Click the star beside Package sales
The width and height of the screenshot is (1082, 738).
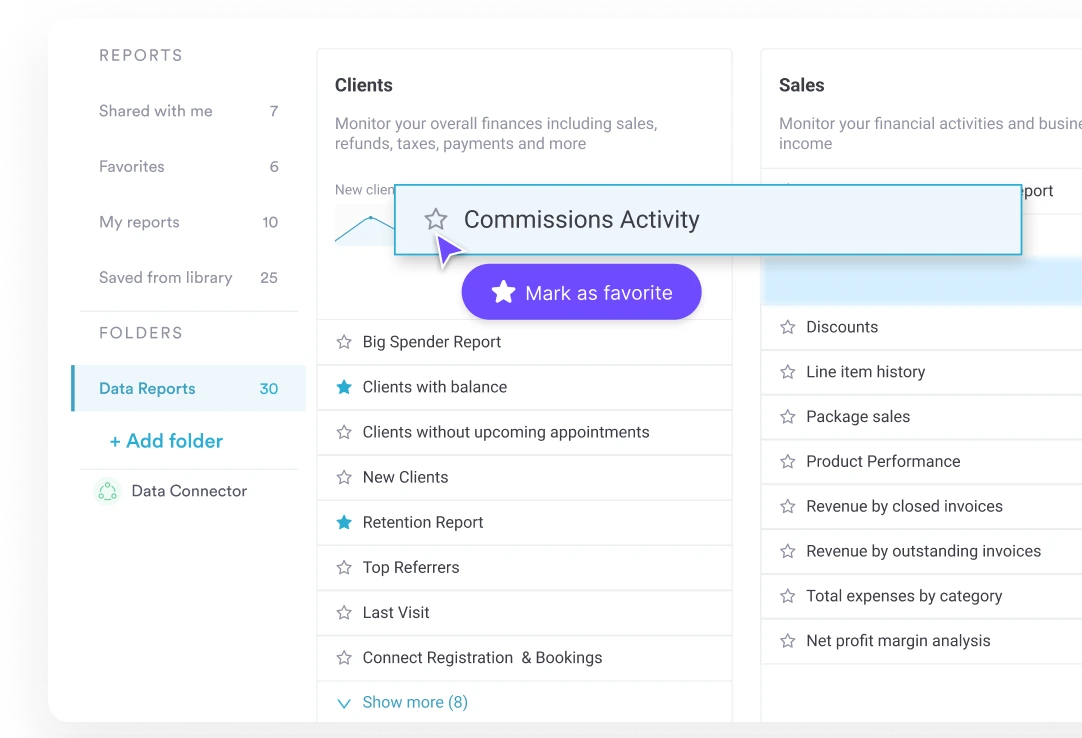[x=788, y=417]
